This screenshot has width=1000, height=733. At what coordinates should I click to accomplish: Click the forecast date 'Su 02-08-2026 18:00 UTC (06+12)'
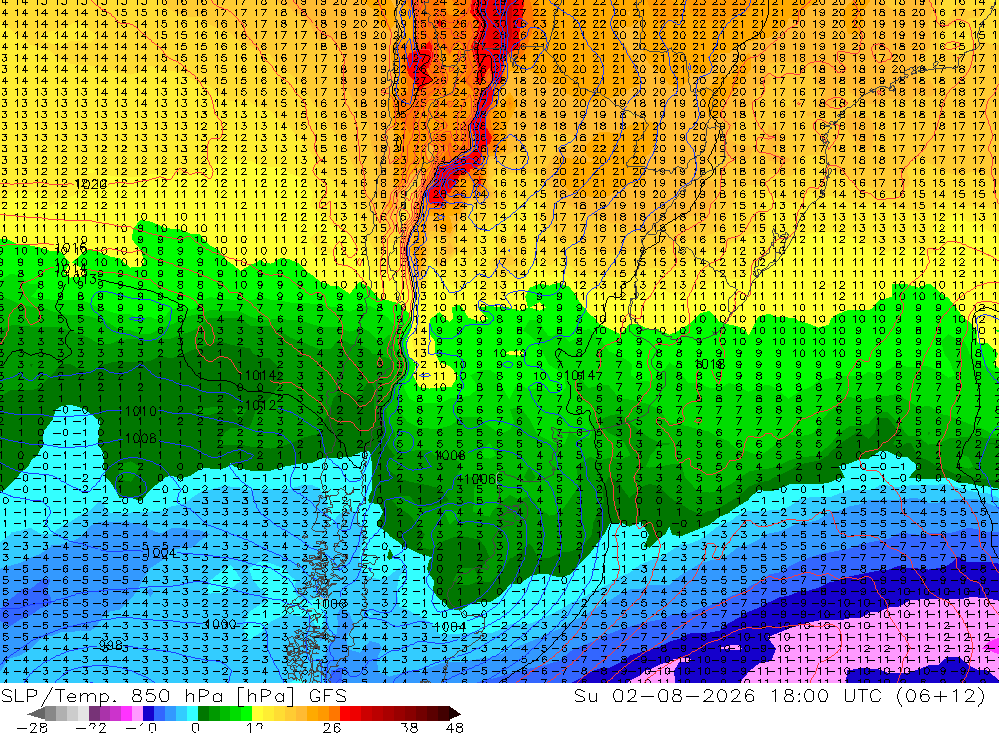point(780,695)
